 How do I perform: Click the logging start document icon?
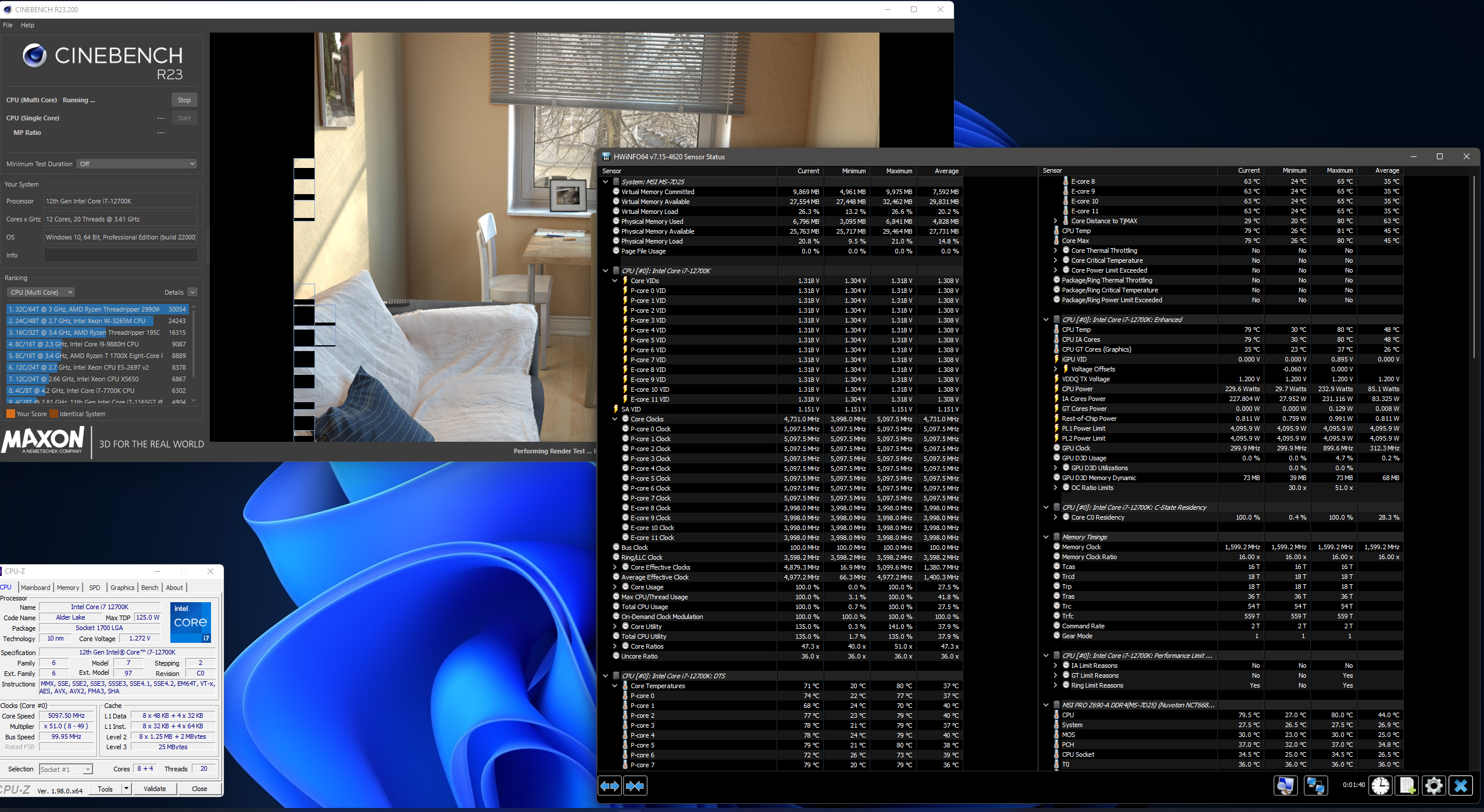click(1407, 786)
